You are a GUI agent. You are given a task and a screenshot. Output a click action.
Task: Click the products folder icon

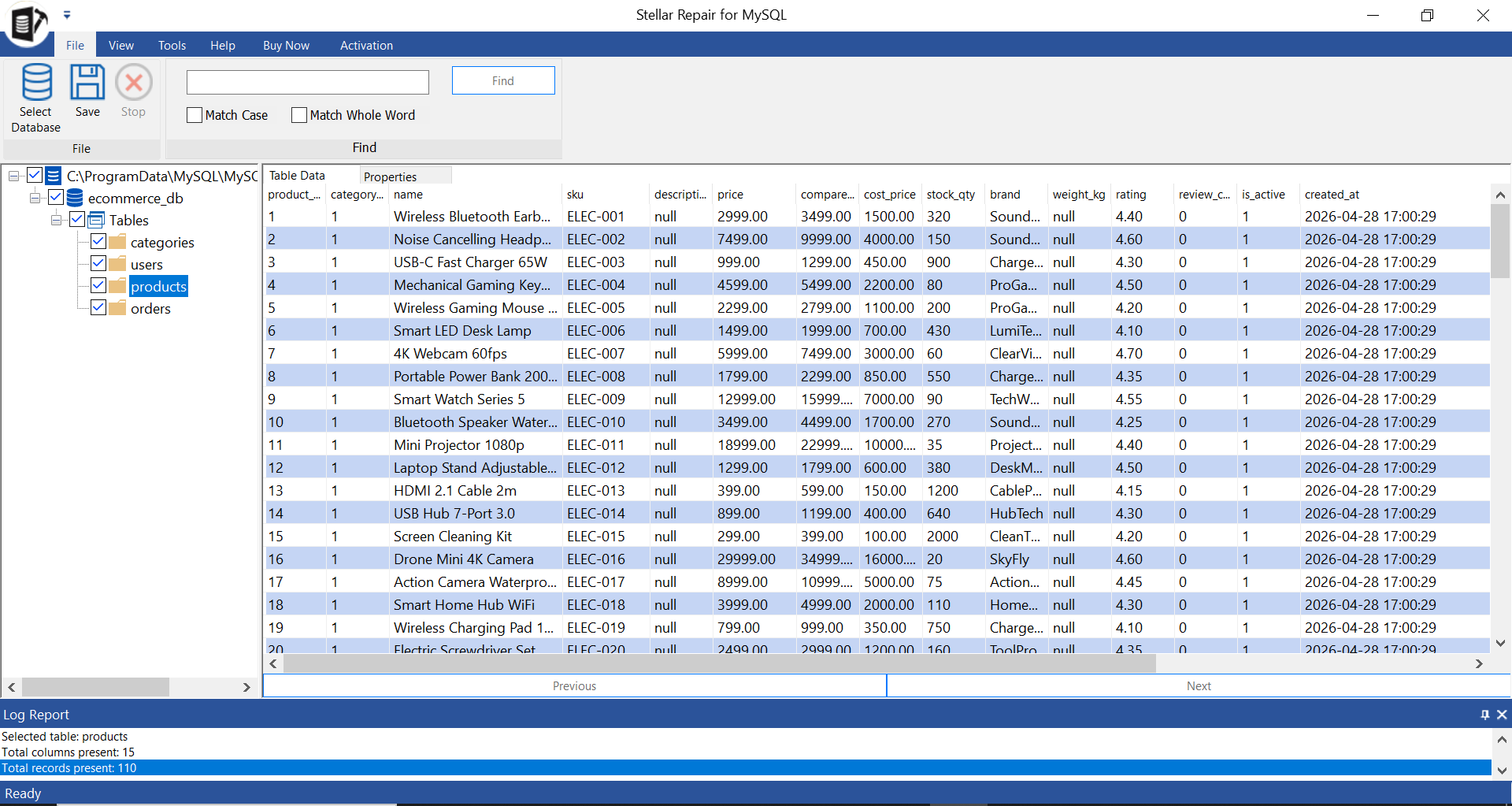117,286
